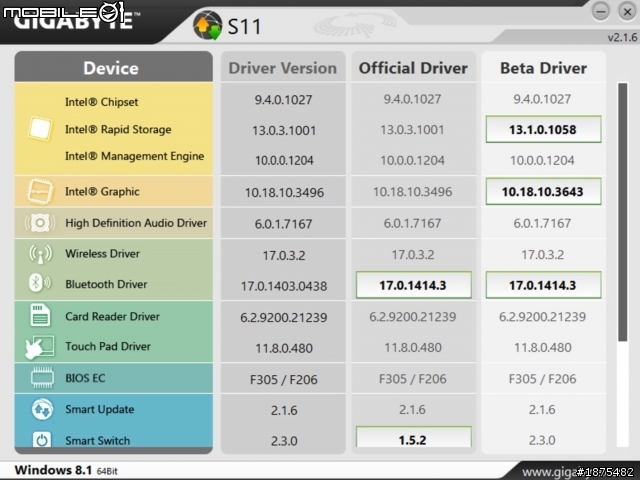Click the audio speaker icon

click(40, 223)
